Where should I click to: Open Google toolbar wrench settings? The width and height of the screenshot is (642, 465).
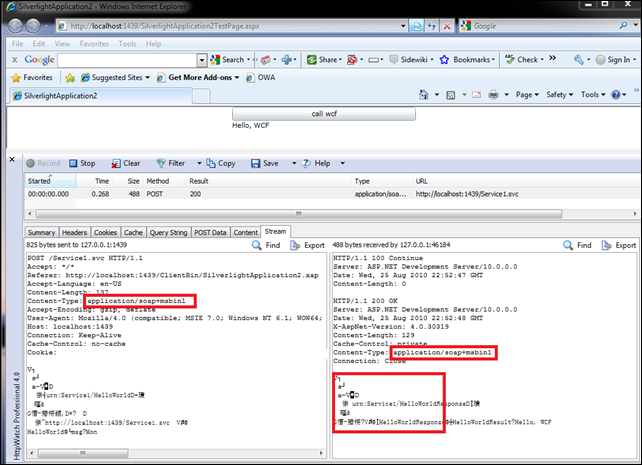pos(579,60)
